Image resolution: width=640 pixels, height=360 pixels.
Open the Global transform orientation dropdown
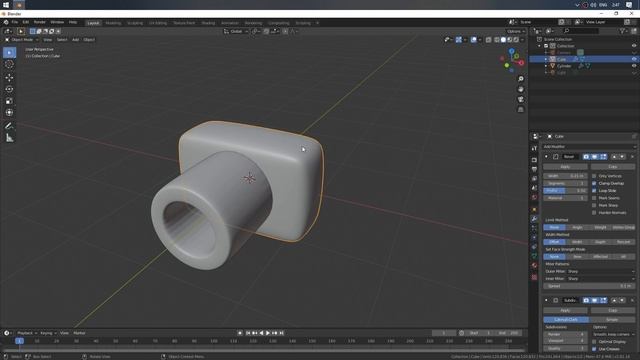(236, 31)
